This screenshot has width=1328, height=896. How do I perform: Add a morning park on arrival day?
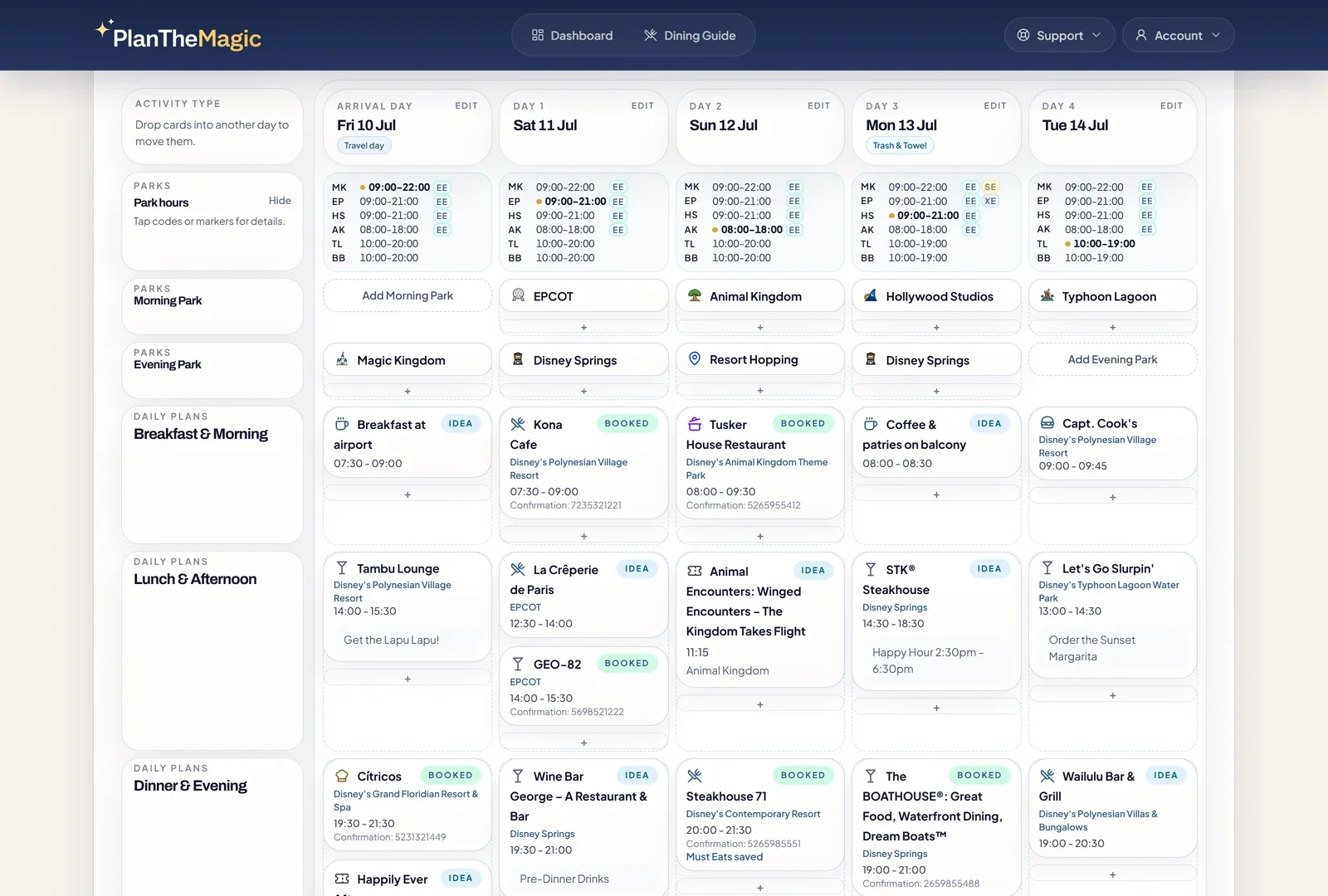point(408,296)
